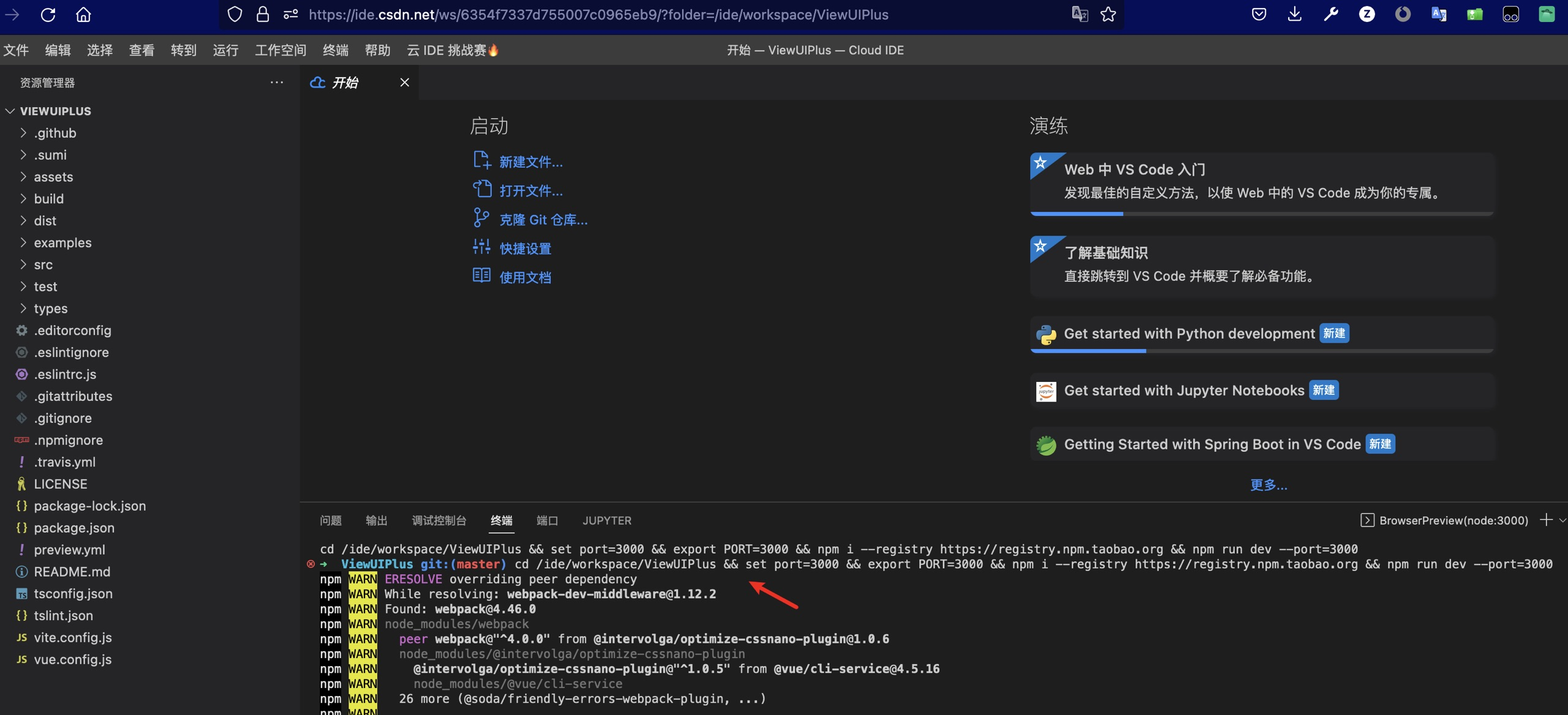Switch to the 端口 panel tab
Viewport: 1568px width, 715px height.
[547, 520]
